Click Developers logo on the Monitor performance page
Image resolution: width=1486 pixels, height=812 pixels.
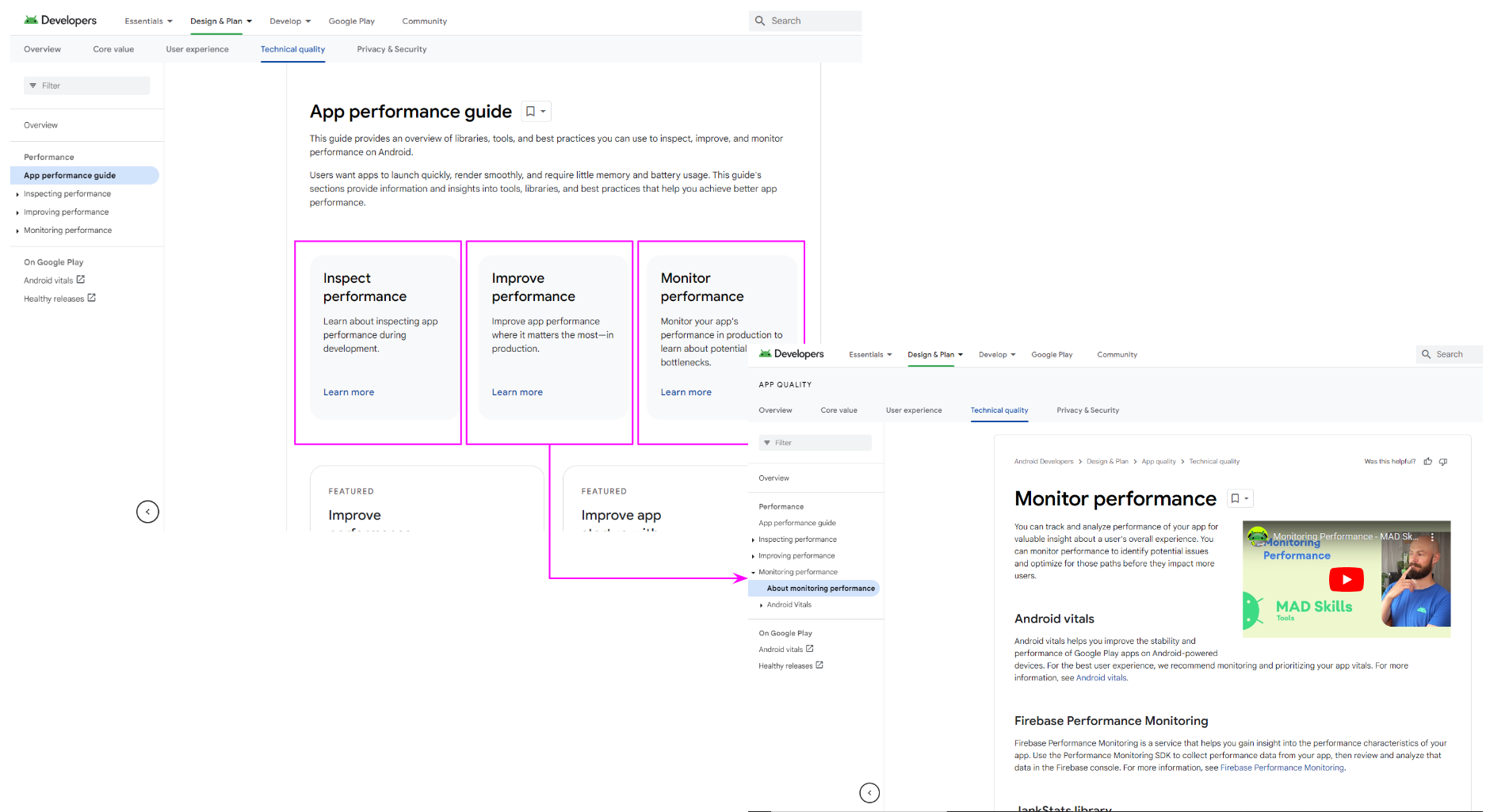[x=791, y=354]
